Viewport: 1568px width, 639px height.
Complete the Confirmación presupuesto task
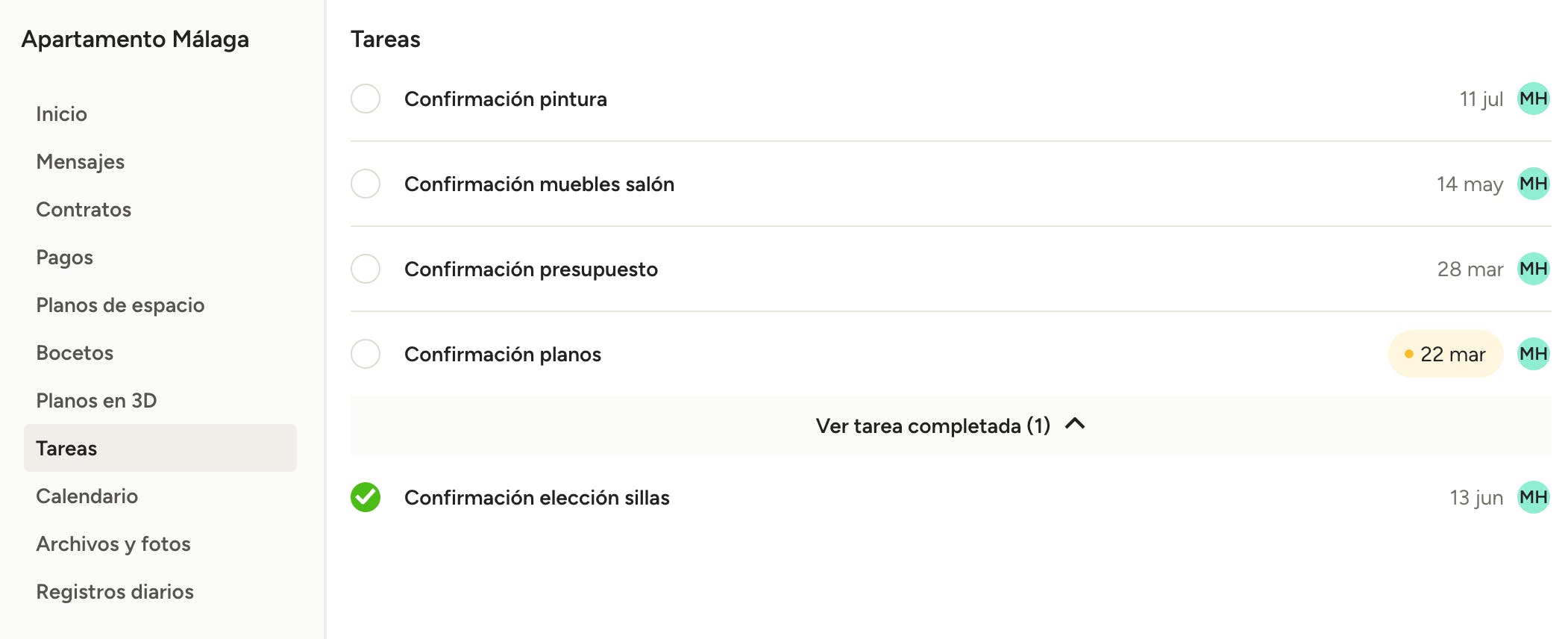coord(366,269)
